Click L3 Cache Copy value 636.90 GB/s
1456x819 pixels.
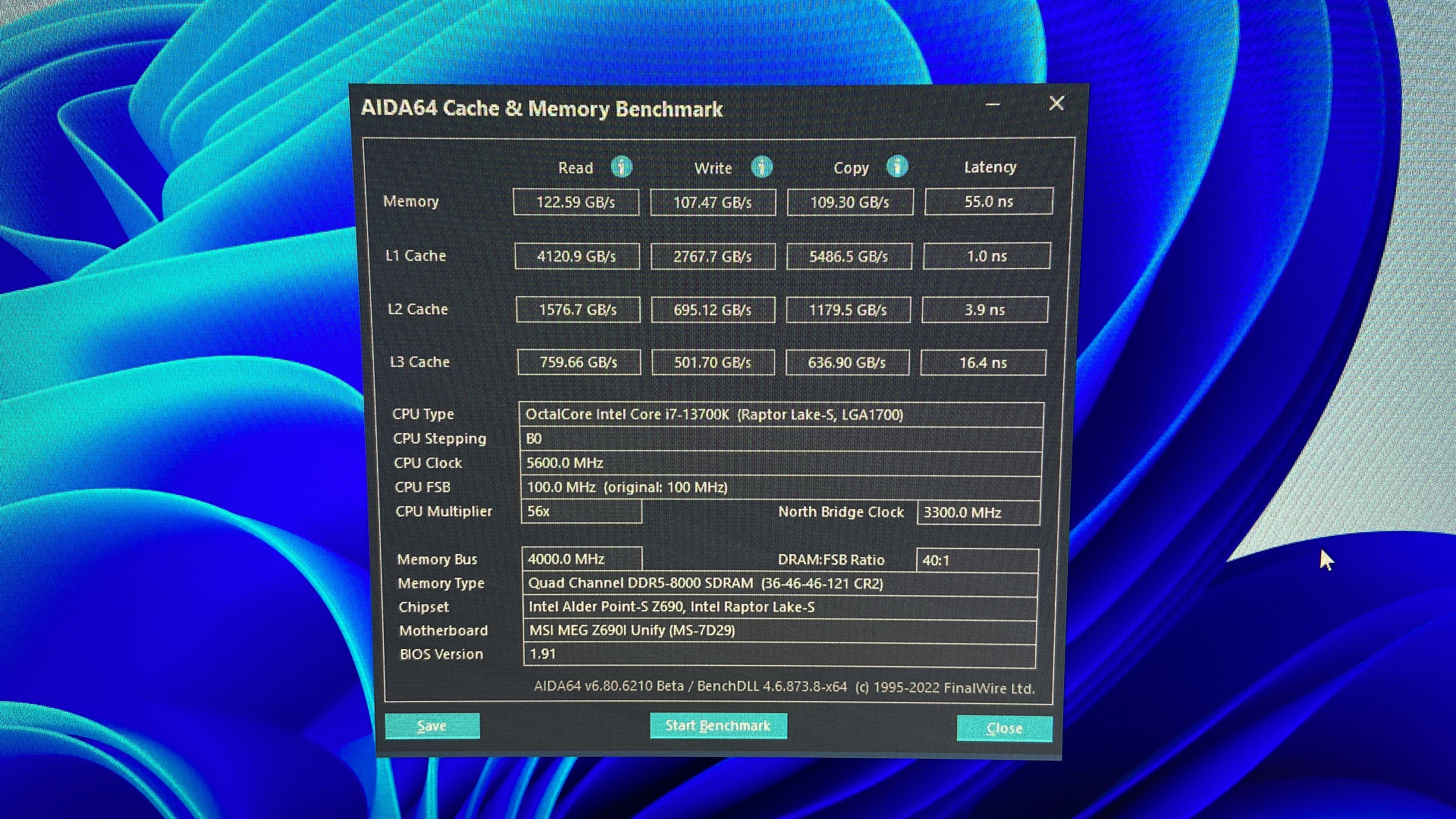pos(847,362)
